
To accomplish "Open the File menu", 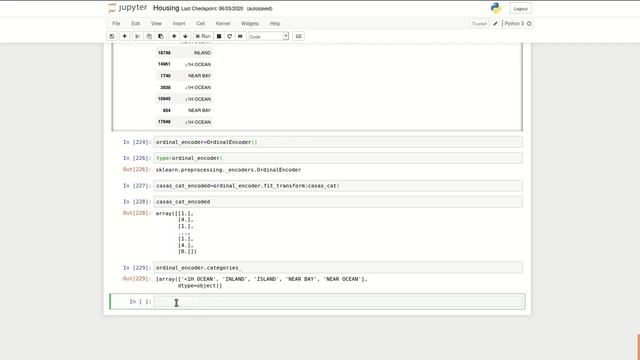I will 116,24.
